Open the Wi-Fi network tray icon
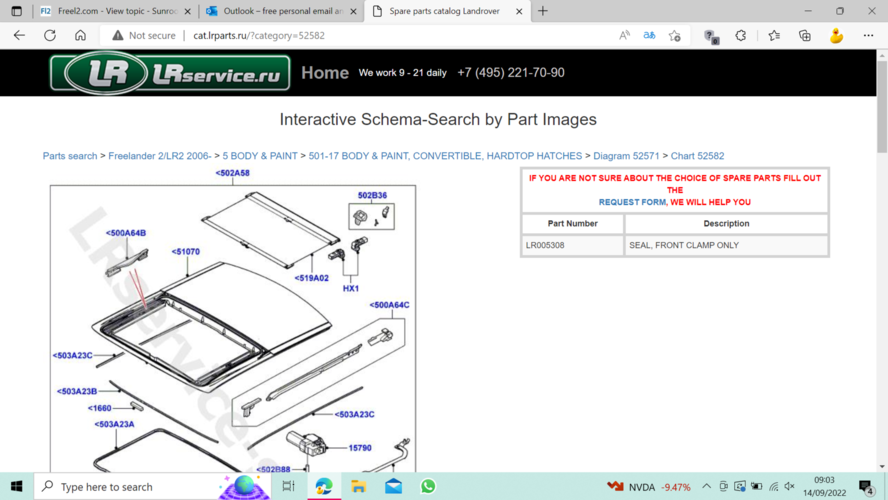 click(774, 486)
